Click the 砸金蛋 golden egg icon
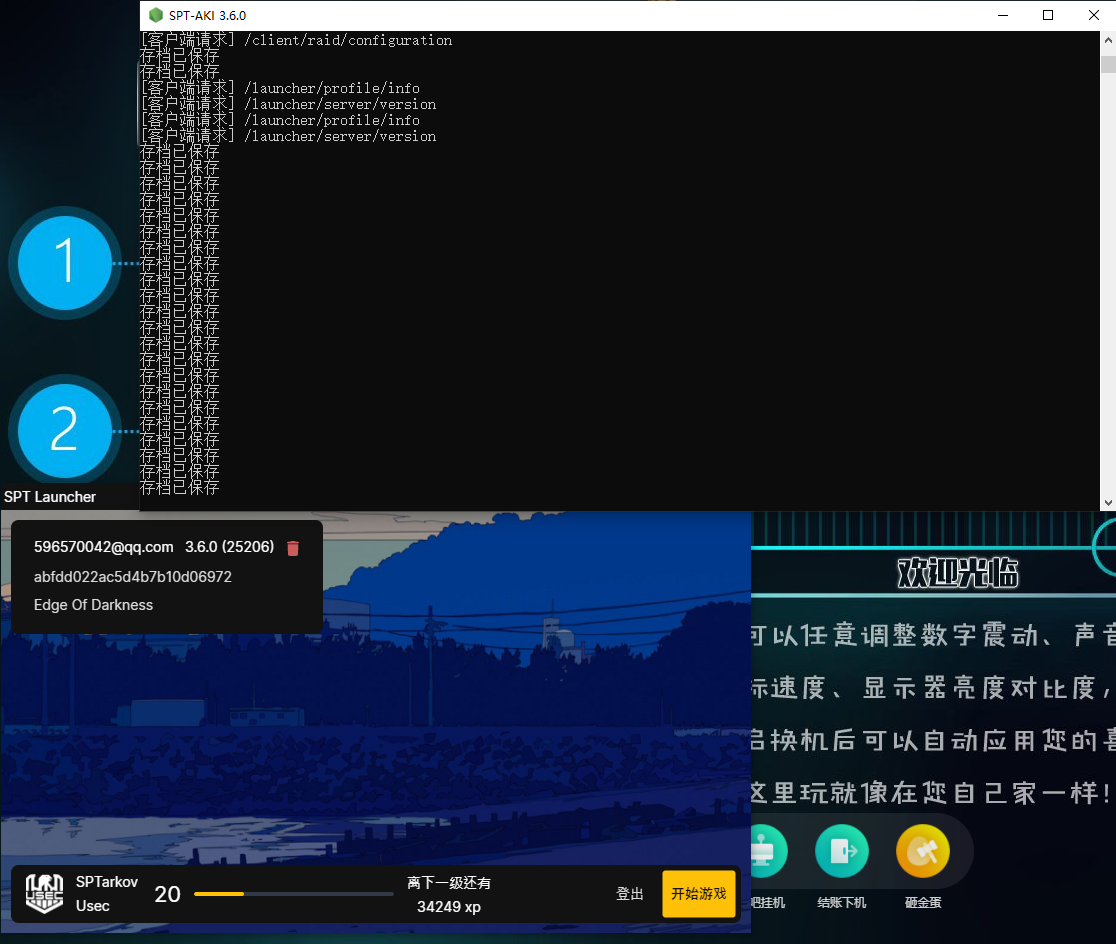This screenshot has width=1116, height=944. pyautogui.click(x=922, y=852)
